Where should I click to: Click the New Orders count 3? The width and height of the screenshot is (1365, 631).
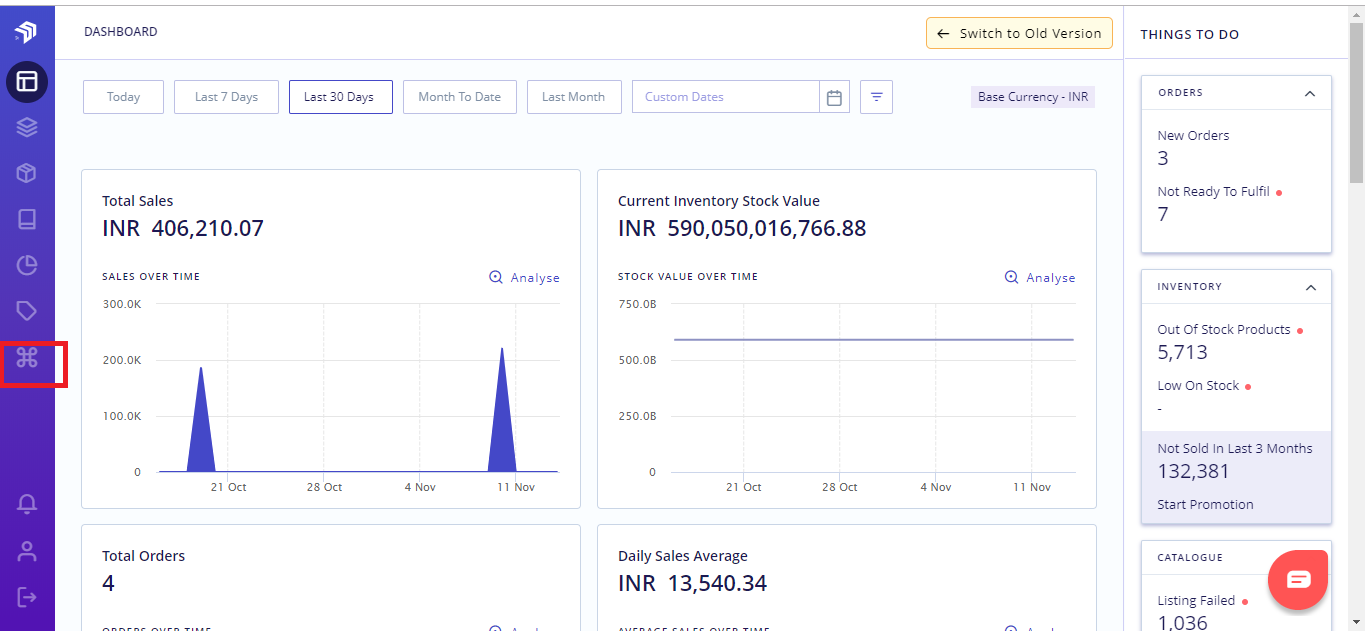click(1163, 158)
